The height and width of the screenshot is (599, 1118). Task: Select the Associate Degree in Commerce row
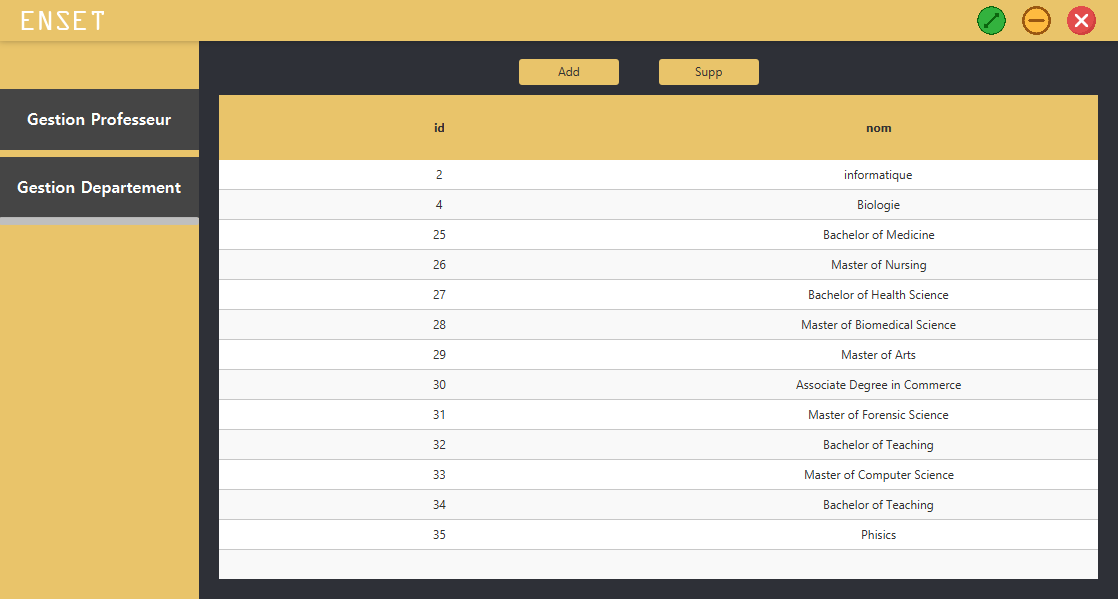658,384
